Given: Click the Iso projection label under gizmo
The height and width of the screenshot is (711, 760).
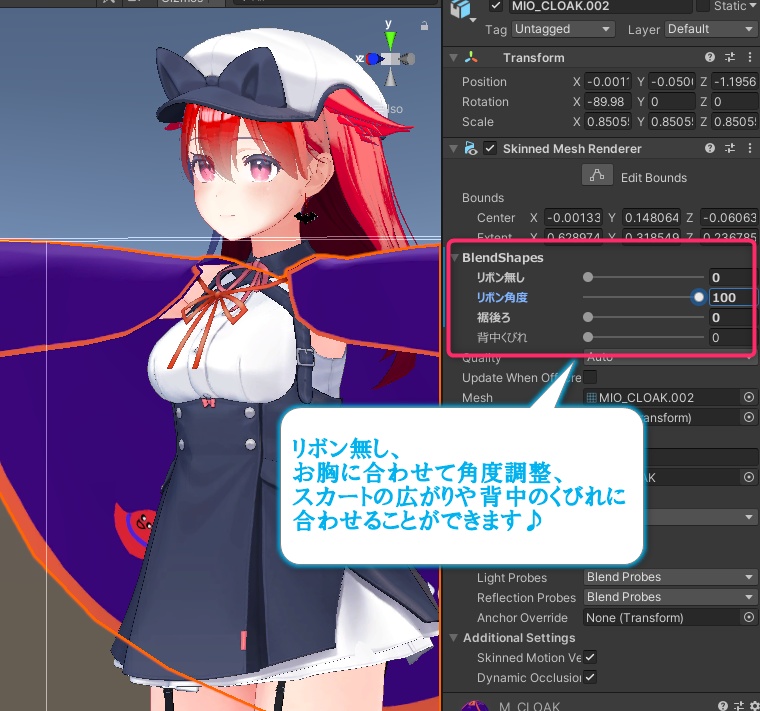Looking at the screenshot, I should pyautogui.click(x=394, y=109).
